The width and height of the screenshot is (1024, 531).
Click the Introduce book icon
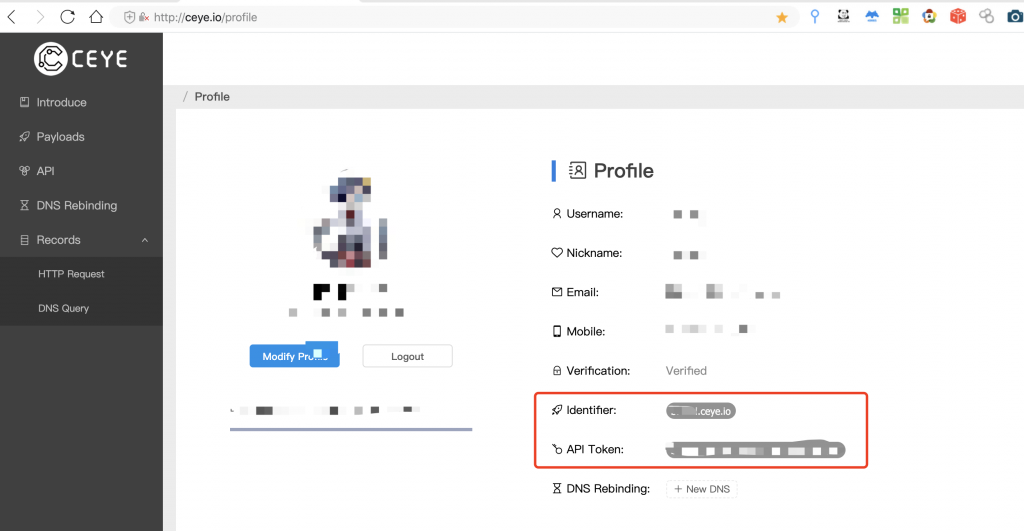(x=24, y=102)
